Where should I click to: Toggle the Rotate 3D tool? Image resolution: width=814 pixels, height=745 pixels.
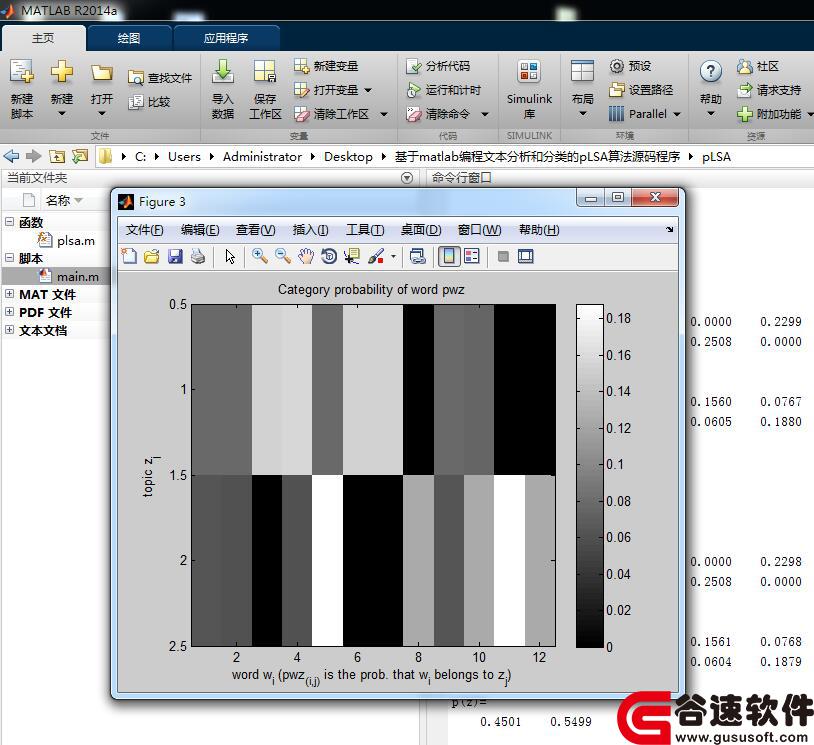(x=329, y=256)
